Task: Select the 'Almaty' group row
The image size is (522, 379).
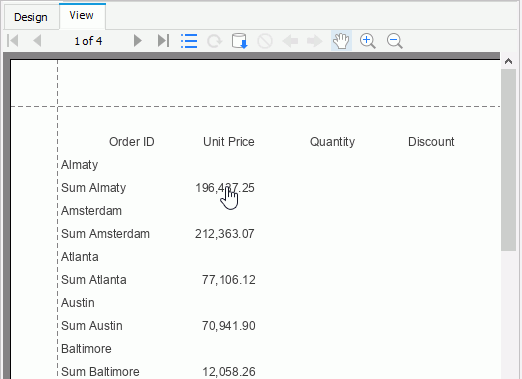Action: coord(80,165)
